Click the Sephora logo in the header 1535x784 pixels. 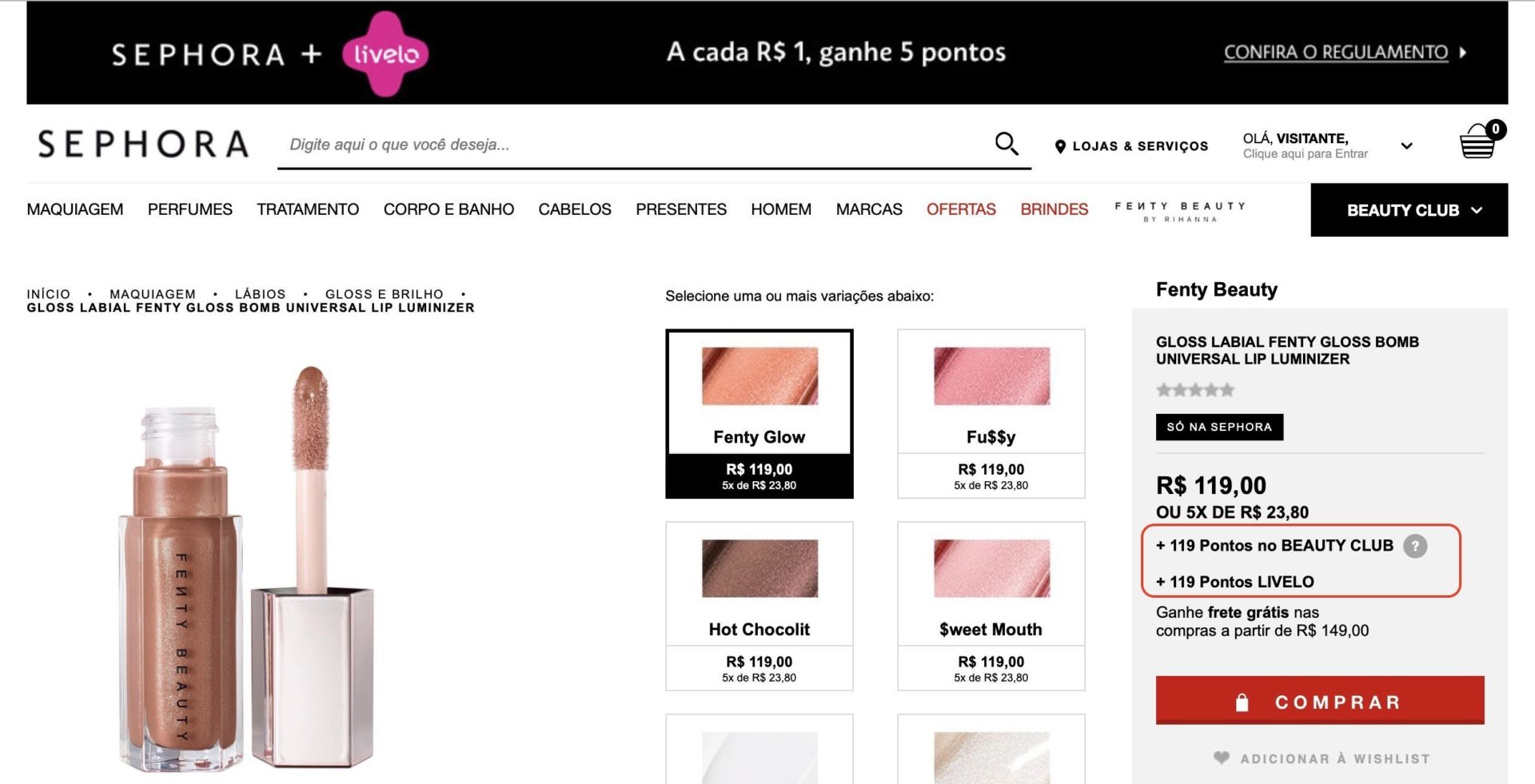tap(143, 145)
